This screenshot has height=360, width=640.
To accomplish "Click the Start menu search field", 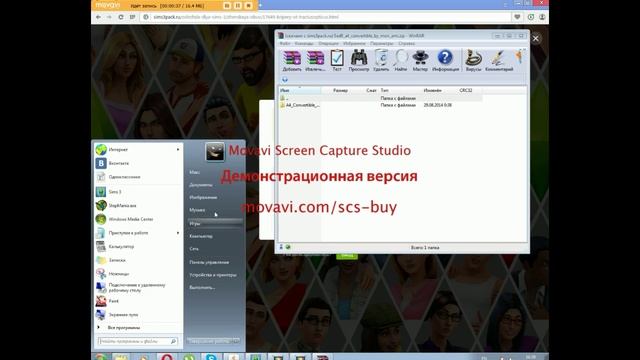I will 137,341.
